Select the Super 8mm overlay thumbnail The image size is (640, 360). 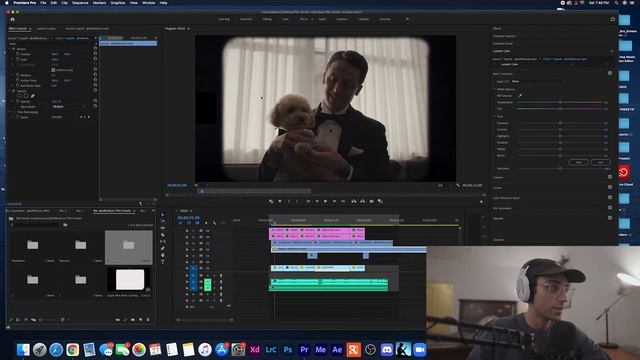(130, 280)
